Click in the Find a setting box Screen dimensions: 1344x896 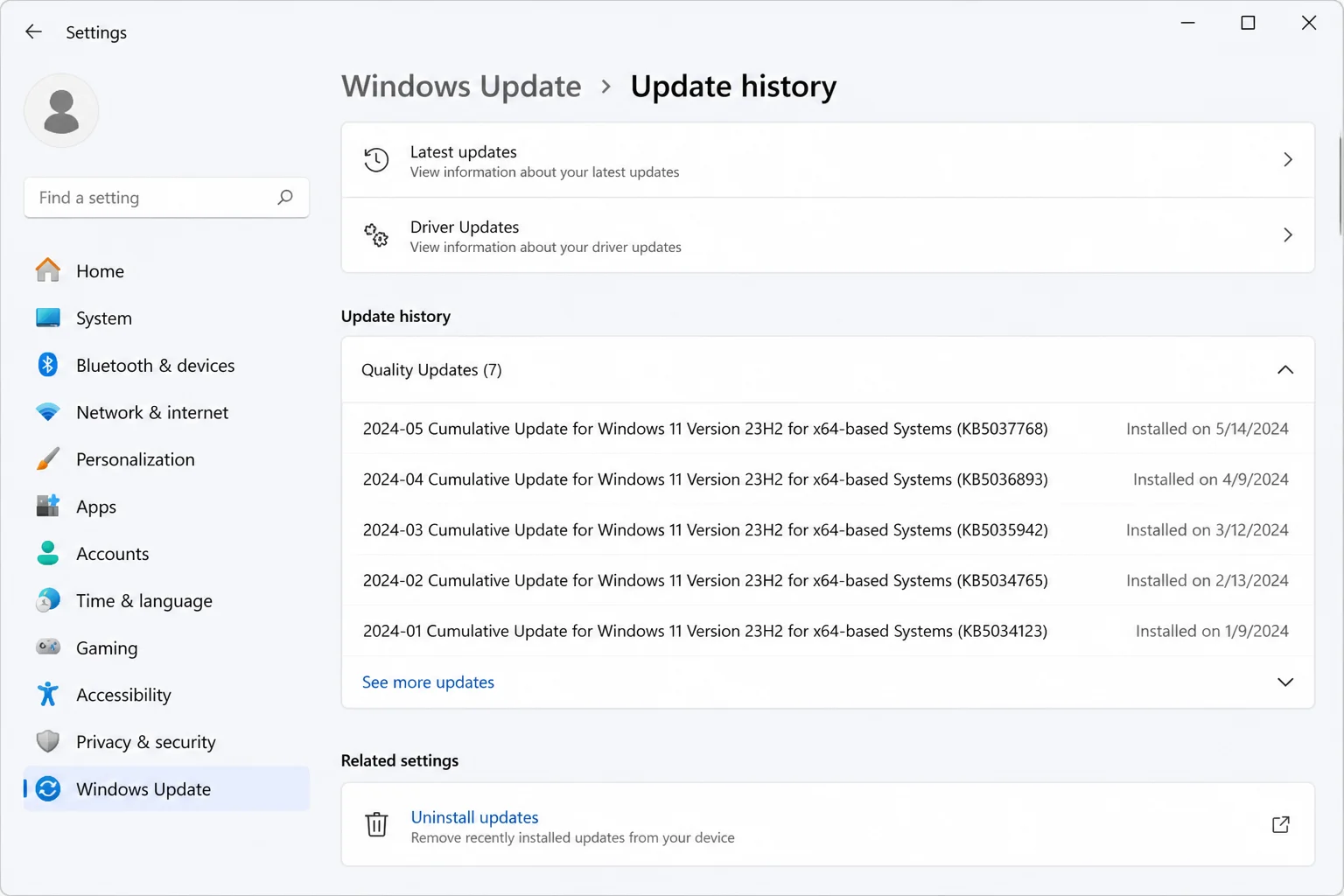click(x=166, y=198)
